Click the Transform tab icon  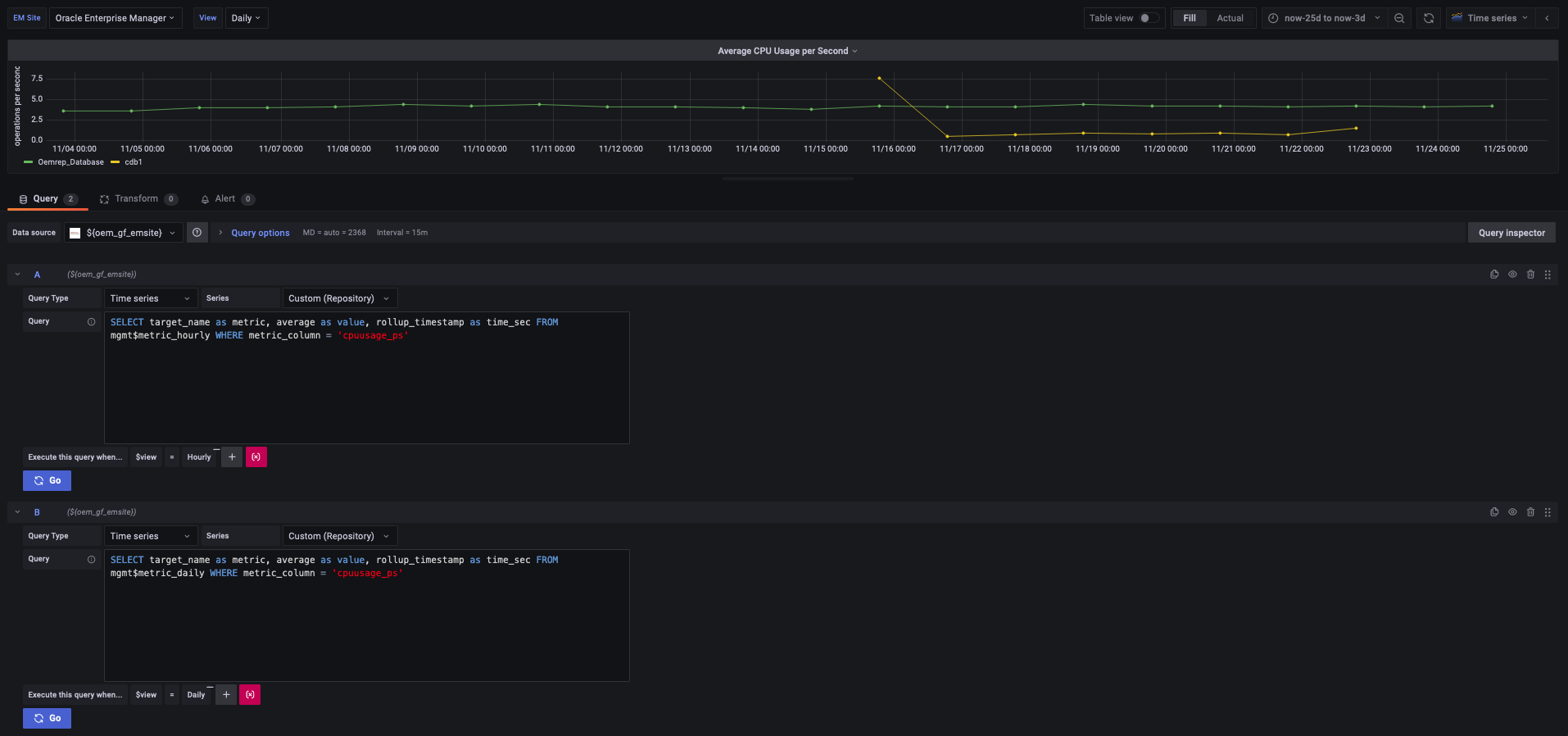pyautogui.click(x=104, y=199)
